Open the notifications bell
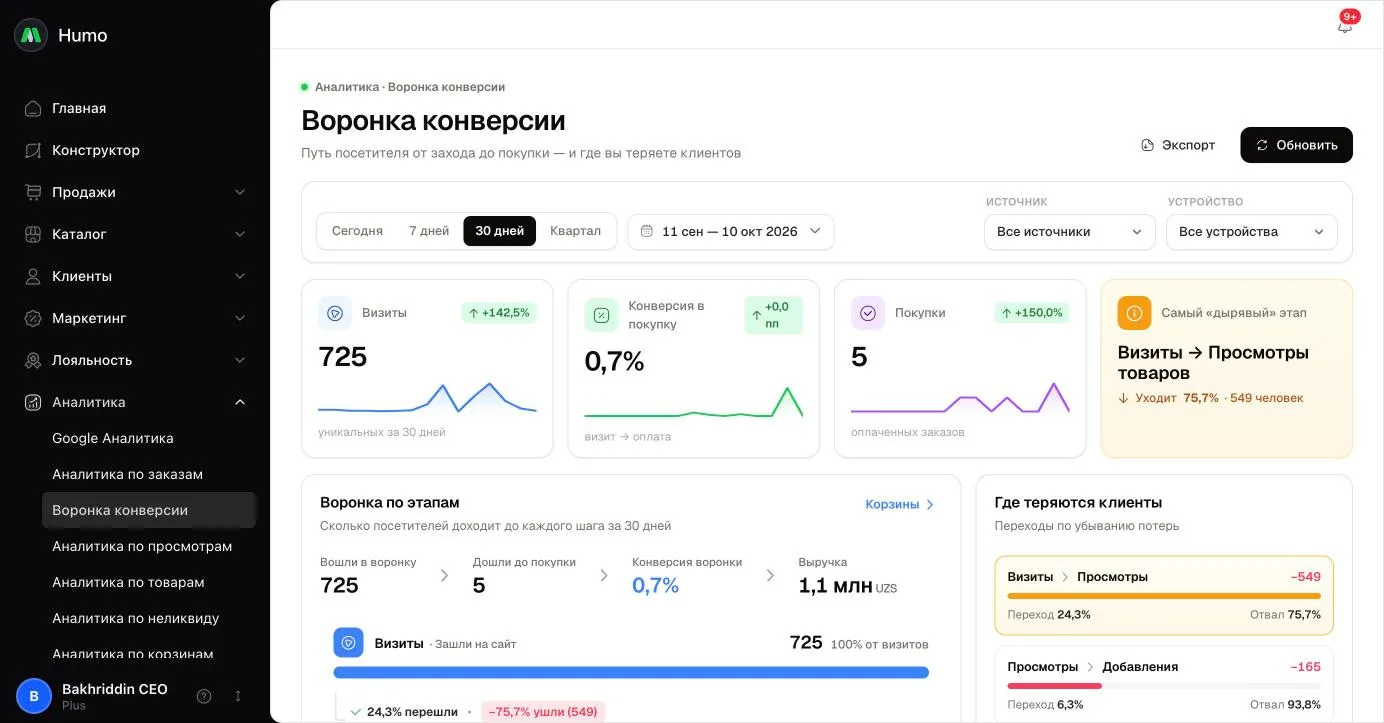1384x723 pixels. 1345,26
